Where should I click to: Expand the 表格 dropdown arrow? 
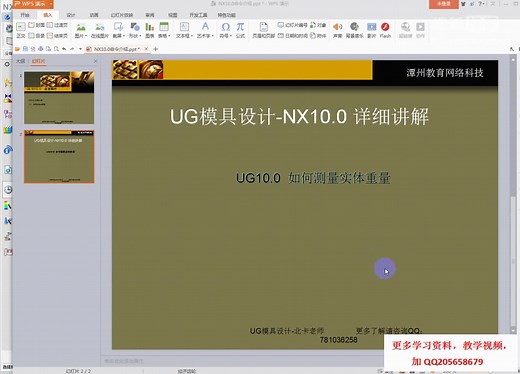point(169,36)
